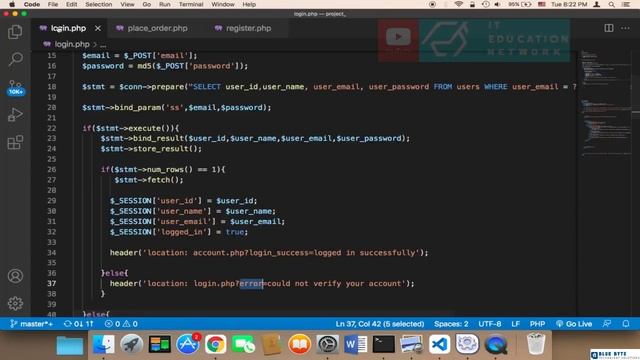Open Finder from the dock
Image resolution: width=640 pixels, height=360 pixels.
103,344
